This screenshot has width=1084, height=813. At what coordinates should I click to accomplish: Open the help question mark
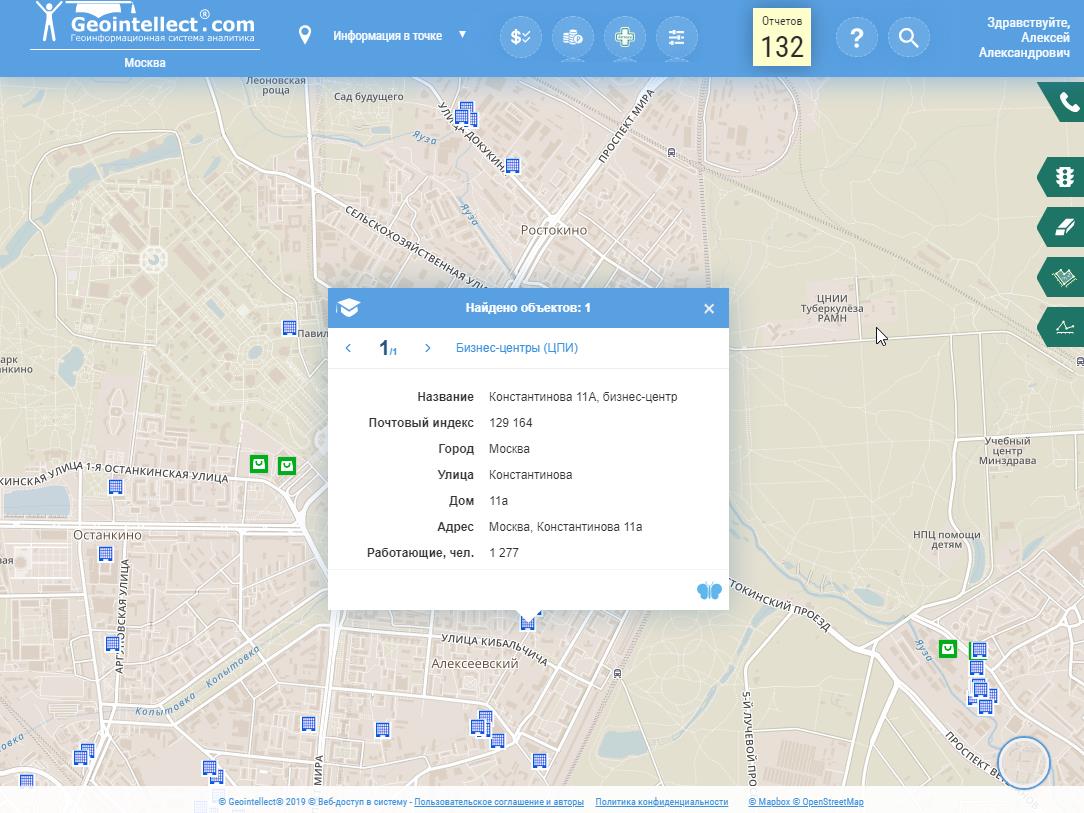[856, 38]
